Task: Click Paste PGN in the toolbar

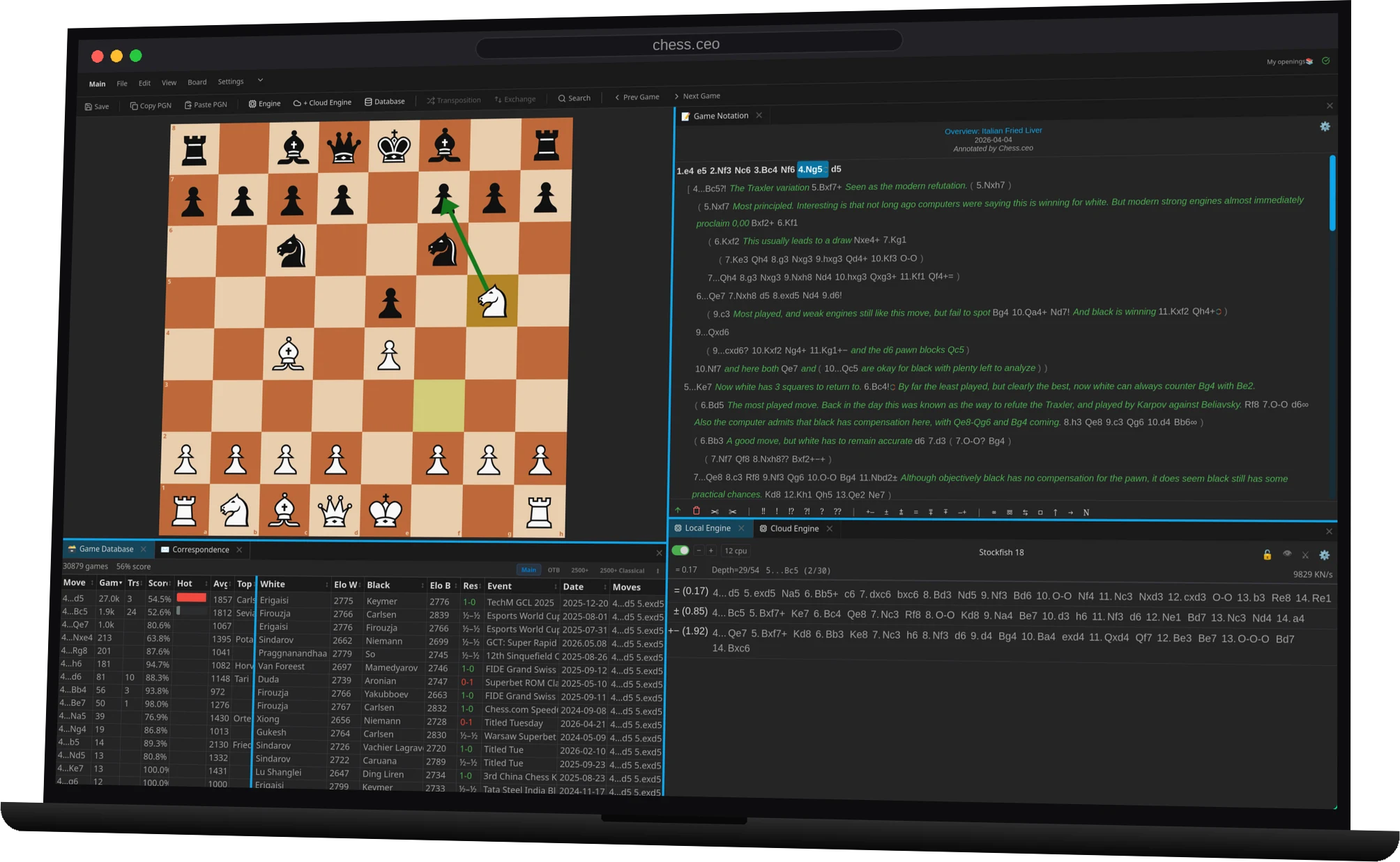Action: 206,105
